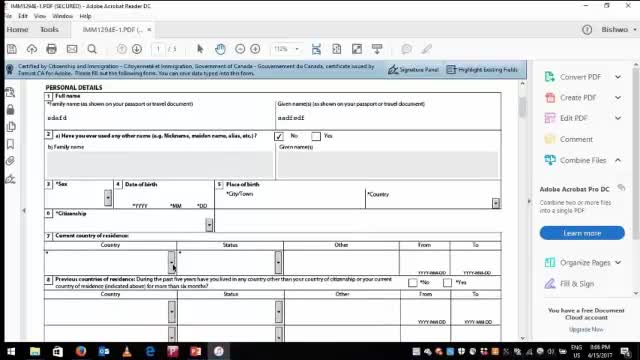Open the Signatures side panel
Viewport: 640px width, 360px height.
(x=11, y=179)
